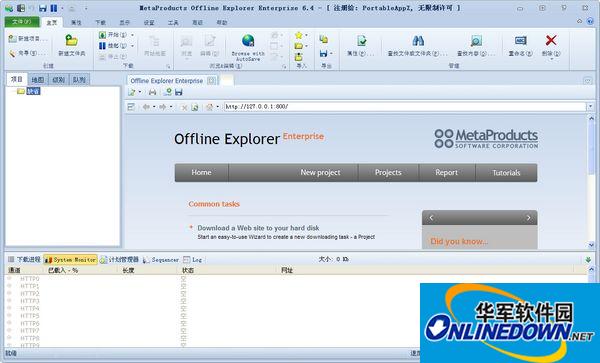The height and width of the screenshot is (363, 600).
Task: Open the Log tab
Action: tap(192, 260)
